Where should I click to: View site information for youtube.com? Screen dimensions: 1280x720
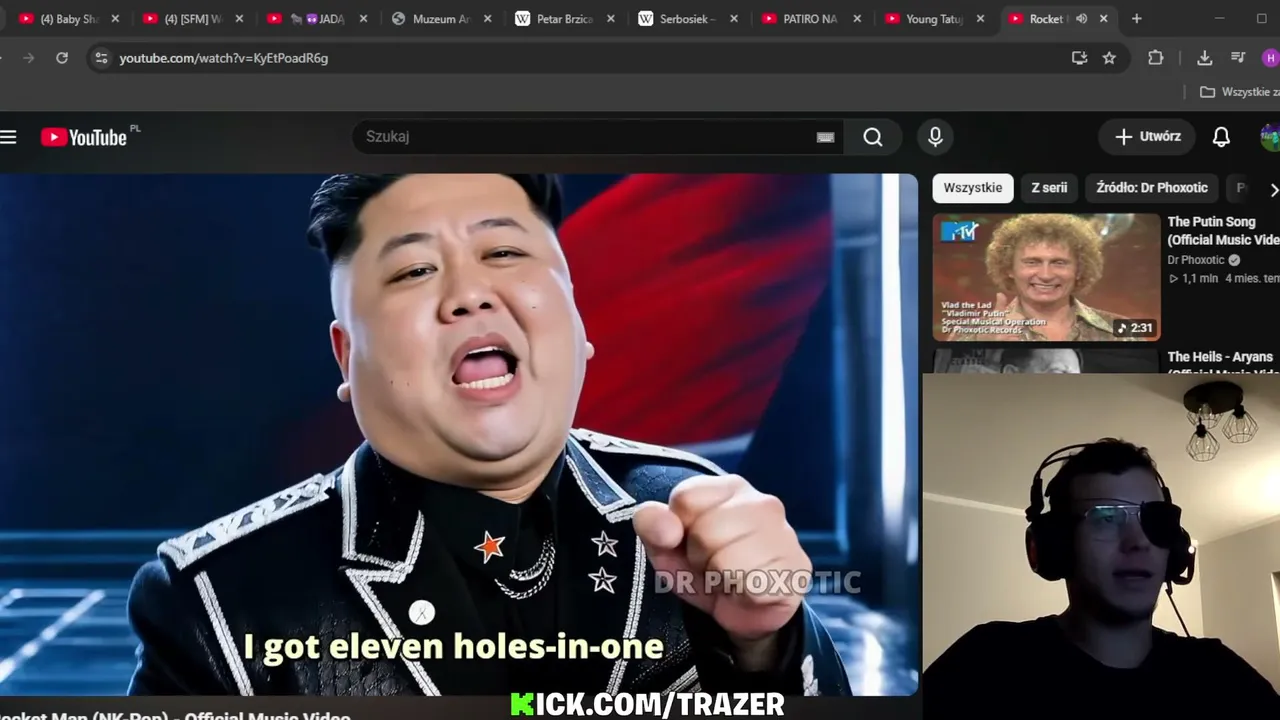[100, 58]
